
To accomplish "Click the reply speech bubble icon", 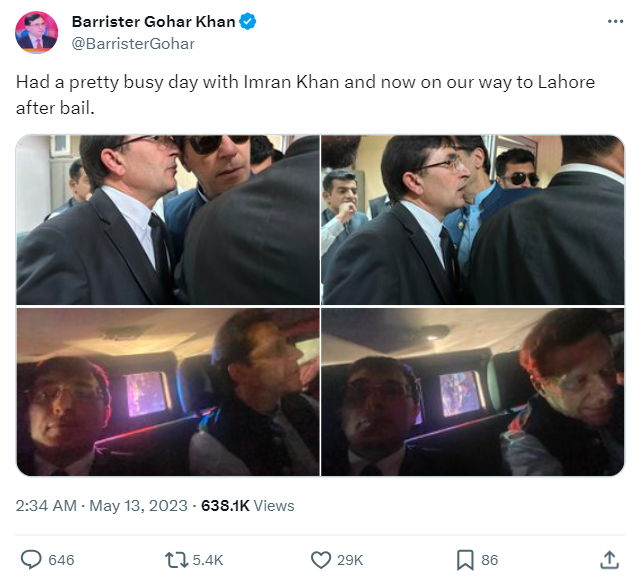I will [x=32, y=559].
